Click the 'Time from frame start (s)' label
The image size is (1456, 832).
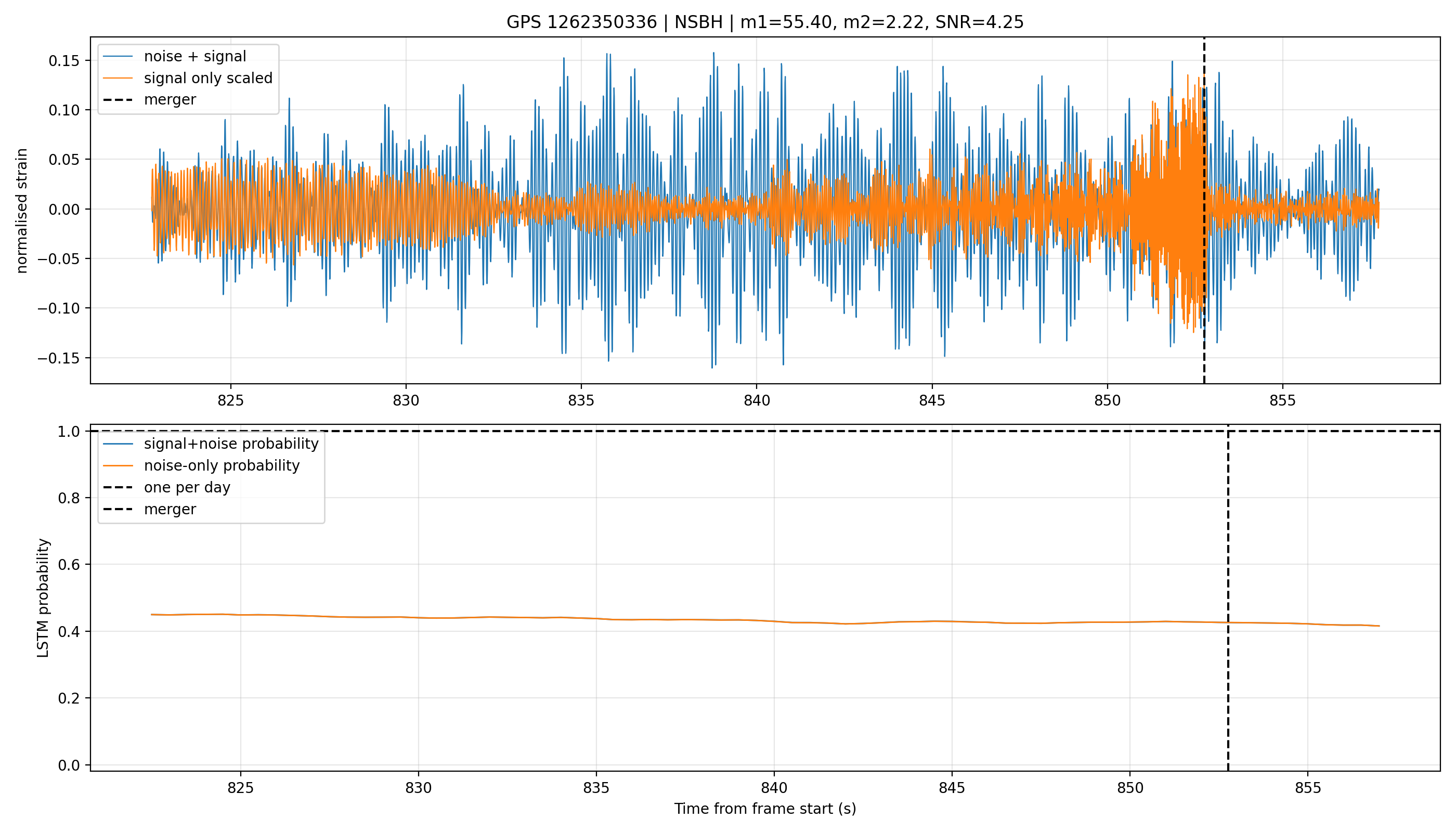[764, 809]
